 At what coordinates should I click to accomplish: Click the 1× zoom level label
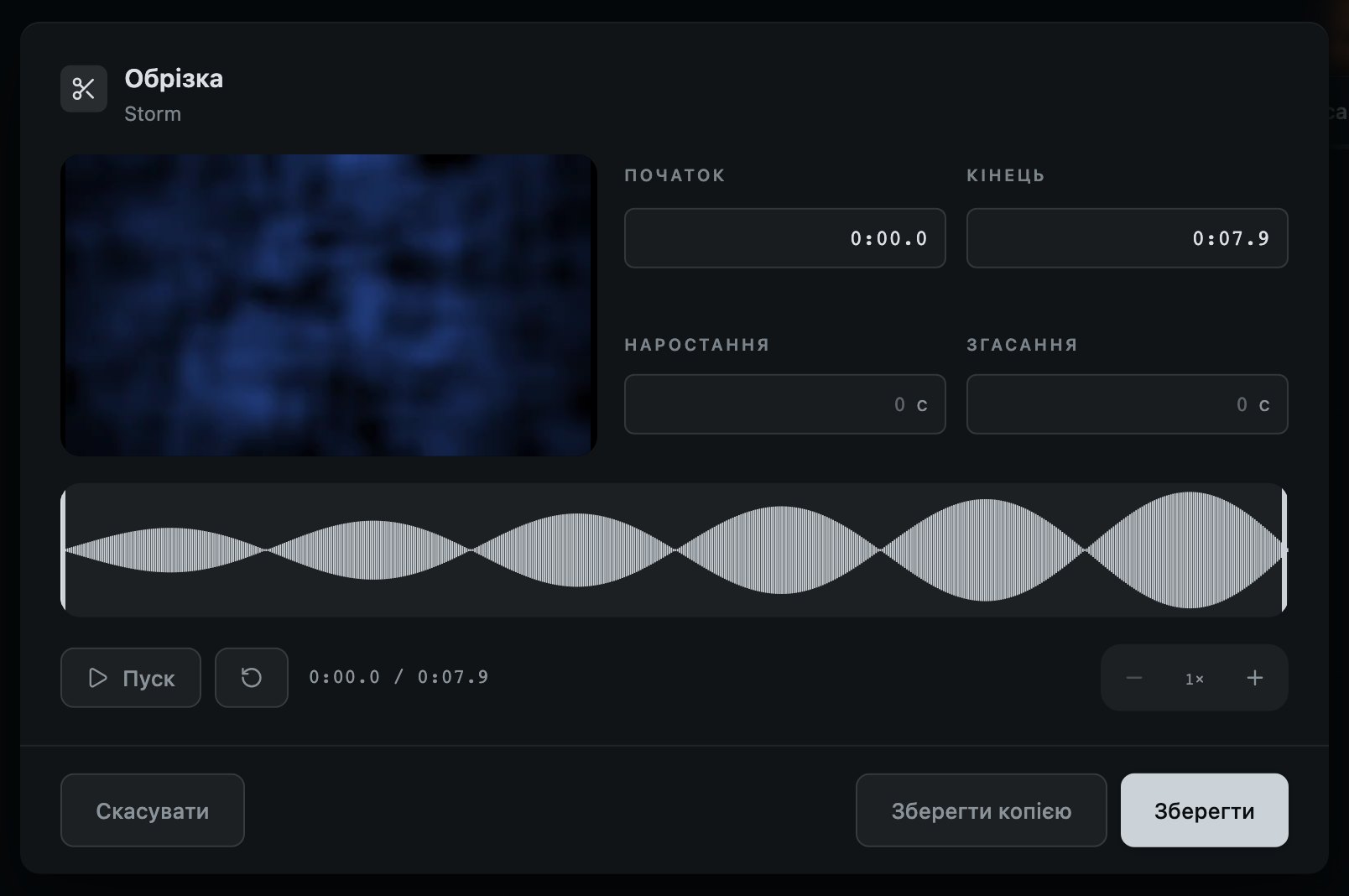pyautogui.click(x=1195, y=679)
